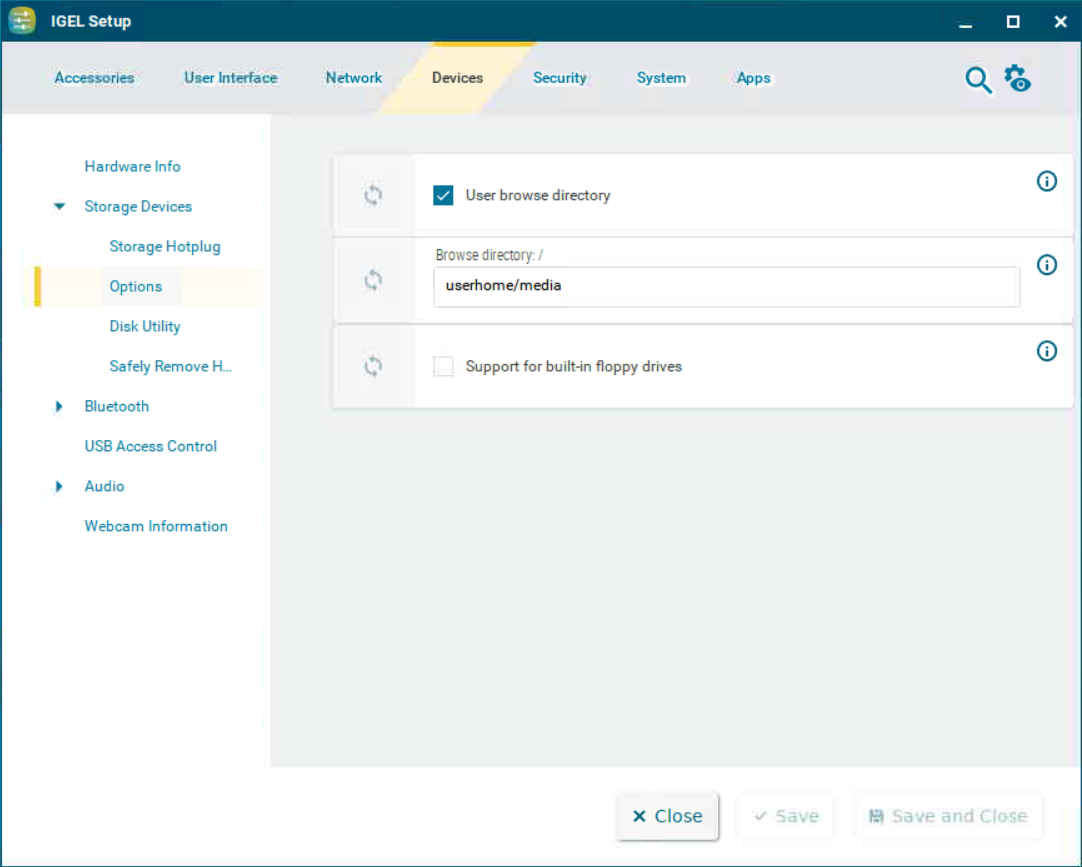1082x867 pixels.
Task: Uncheck User browse directory checkbox
Action: (443, 195)
